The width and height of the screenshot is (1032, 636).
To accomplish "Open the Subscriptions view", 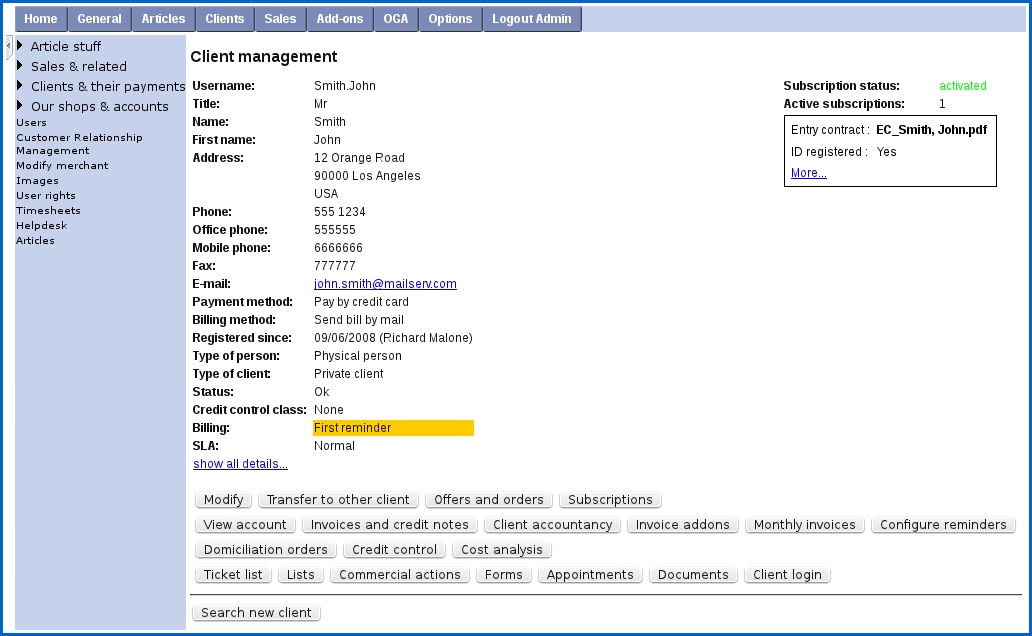I will pyautogui.click(x=610, y=500).
